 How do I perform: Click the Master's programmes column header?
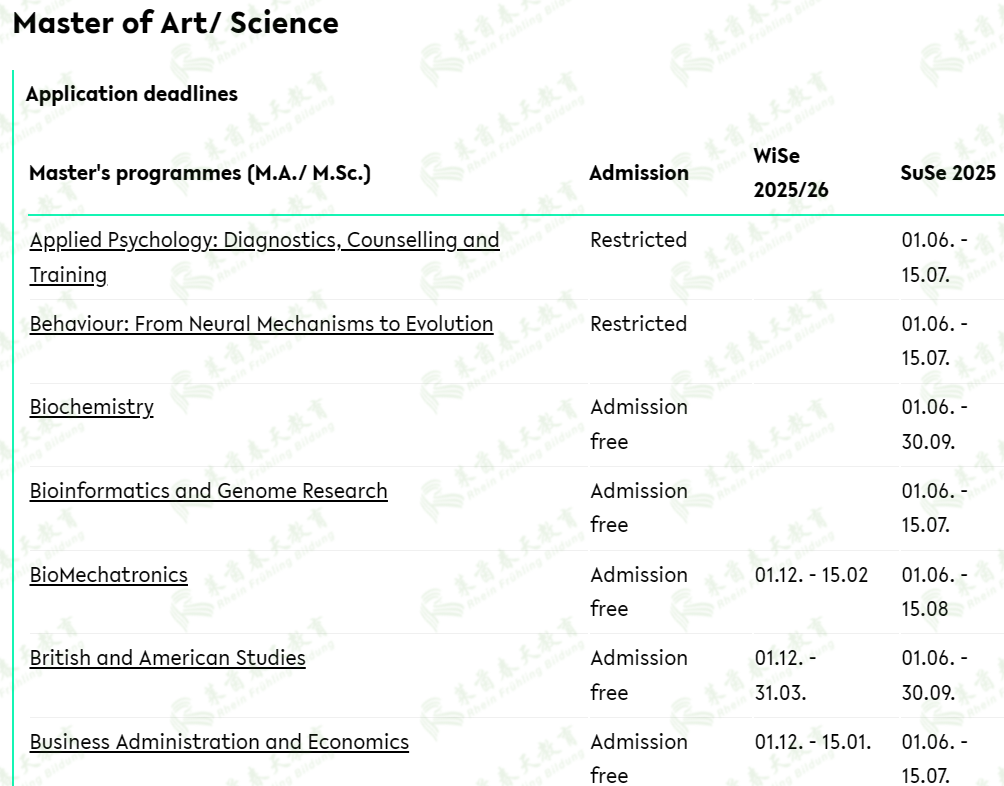(200, 173)
